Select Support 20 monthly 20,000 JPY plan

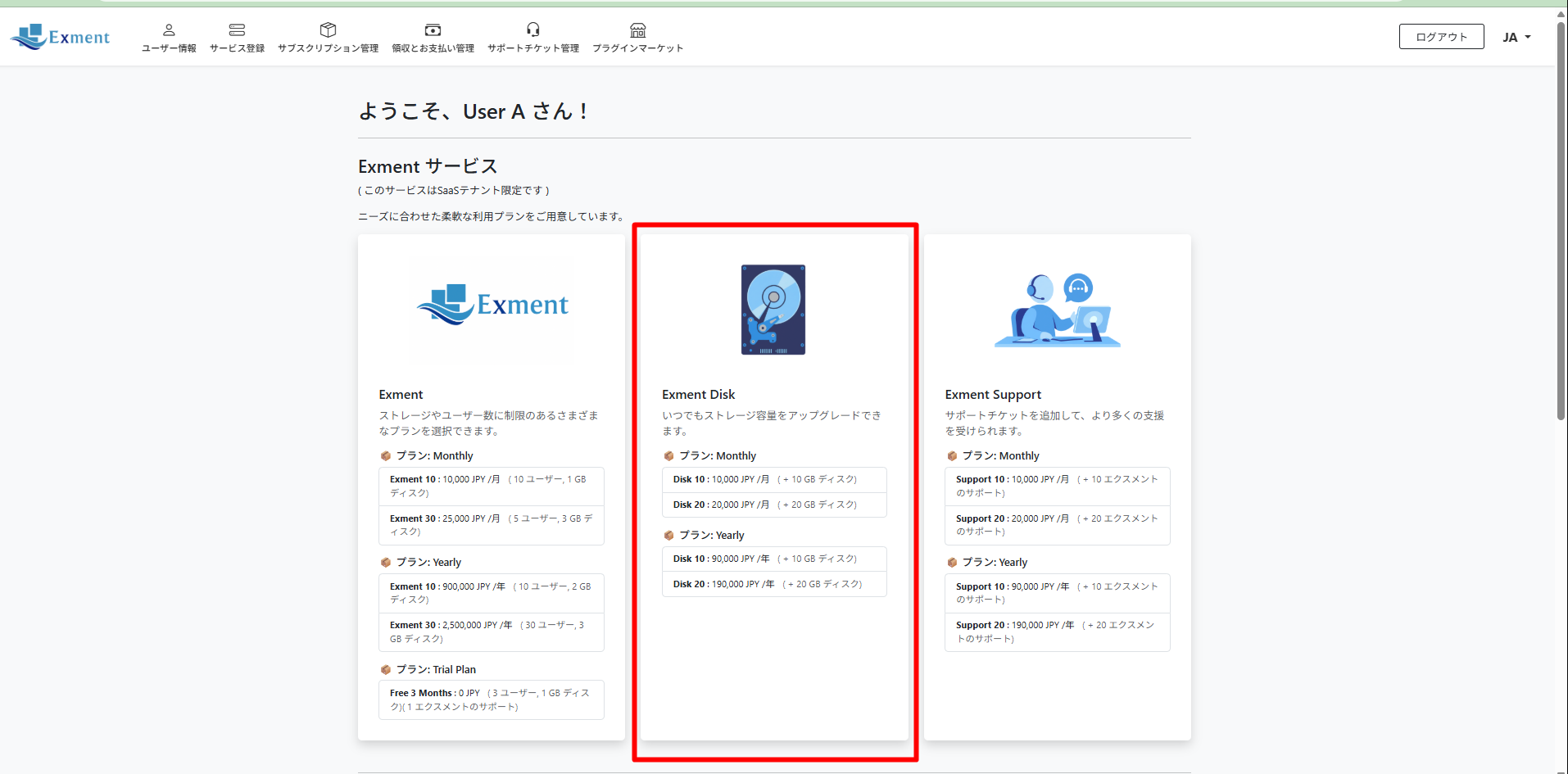pyautogui.click(x=1058, y=525)
